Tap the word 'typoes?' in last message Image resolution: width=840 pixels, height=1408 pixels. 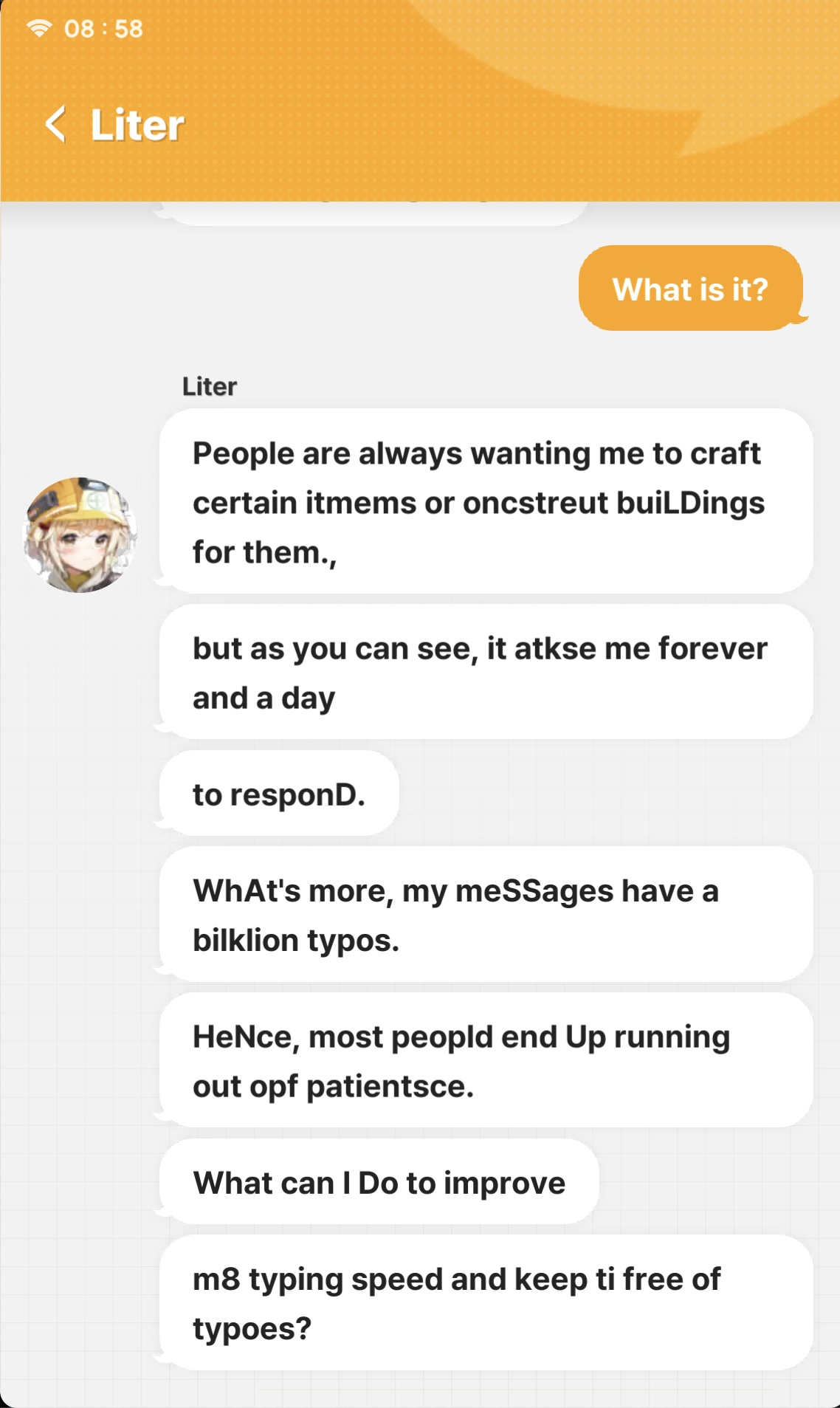(252, 1328)
